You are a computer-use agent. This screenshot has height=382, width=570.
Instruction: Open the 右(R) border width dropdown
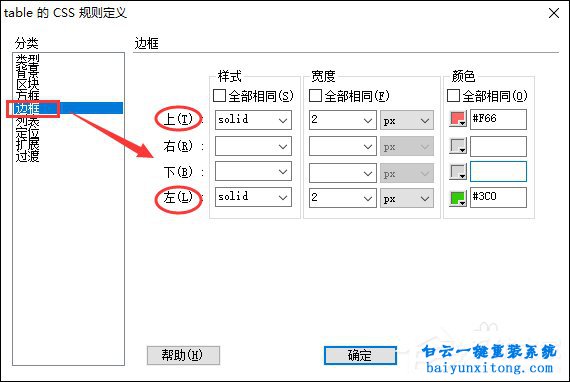(x=343, y=146)
